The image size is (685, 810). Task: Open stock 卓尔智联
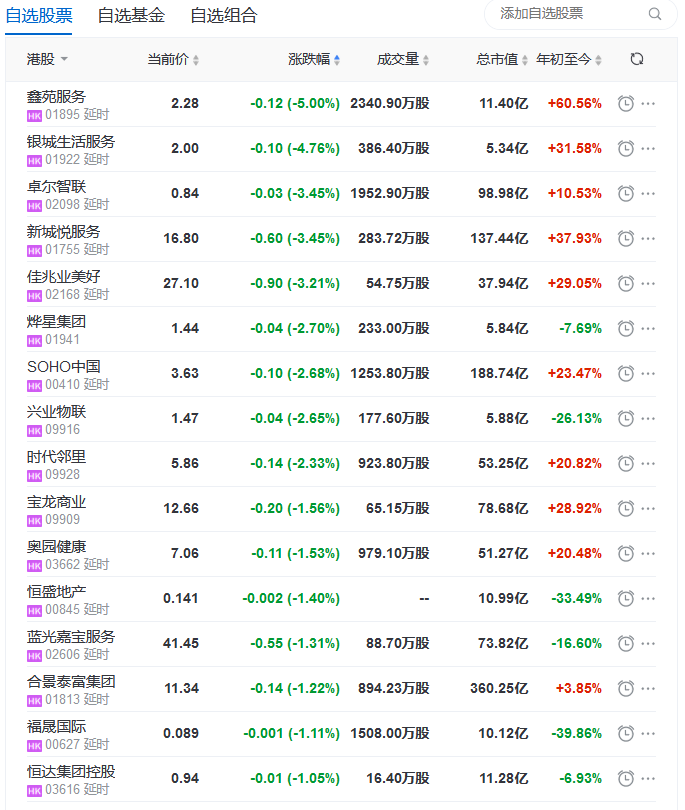56,186
